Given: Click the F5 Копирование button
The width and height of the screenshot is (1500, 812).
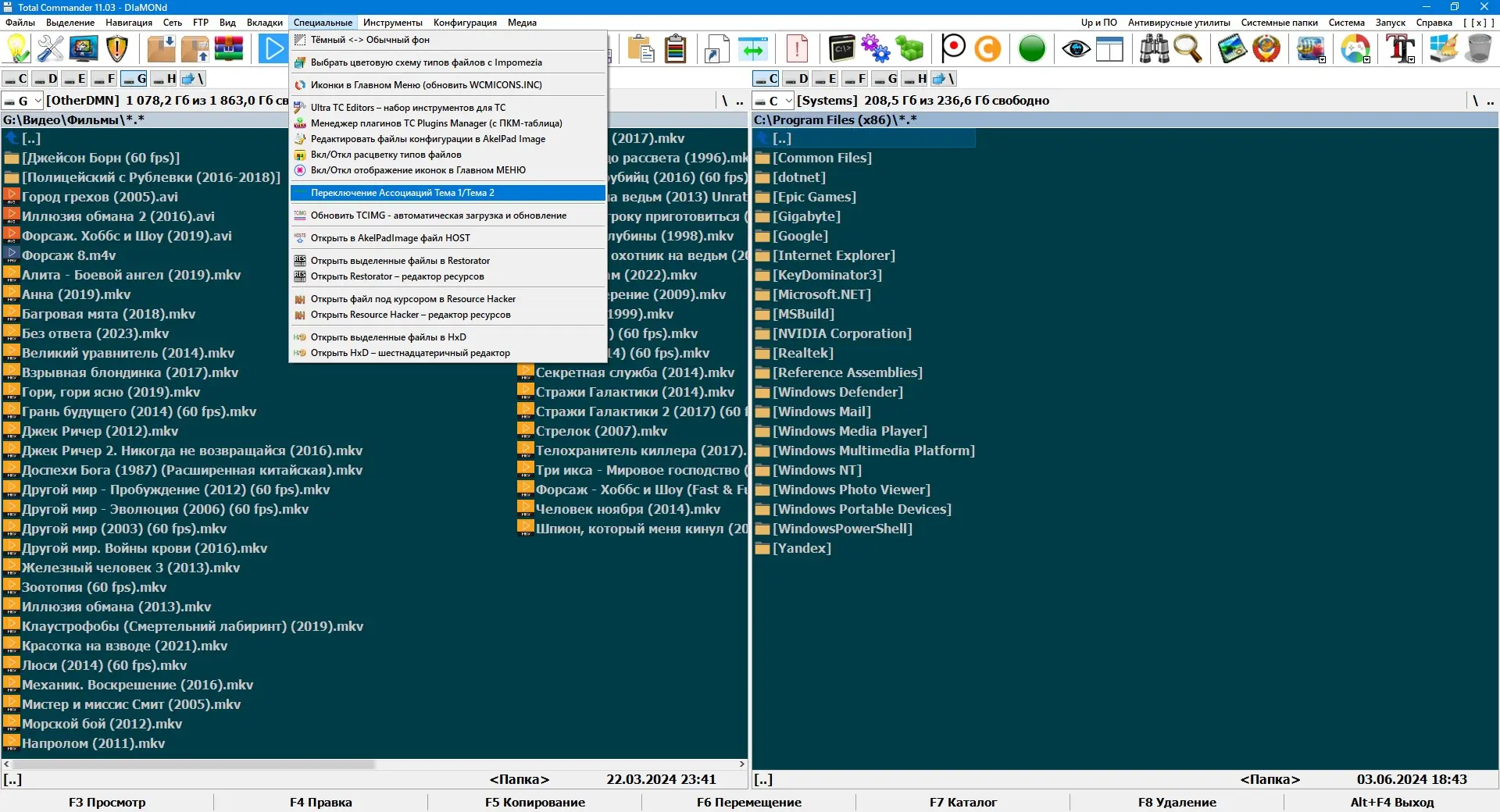Looking at the screenshot, I should tap(534, 802).
